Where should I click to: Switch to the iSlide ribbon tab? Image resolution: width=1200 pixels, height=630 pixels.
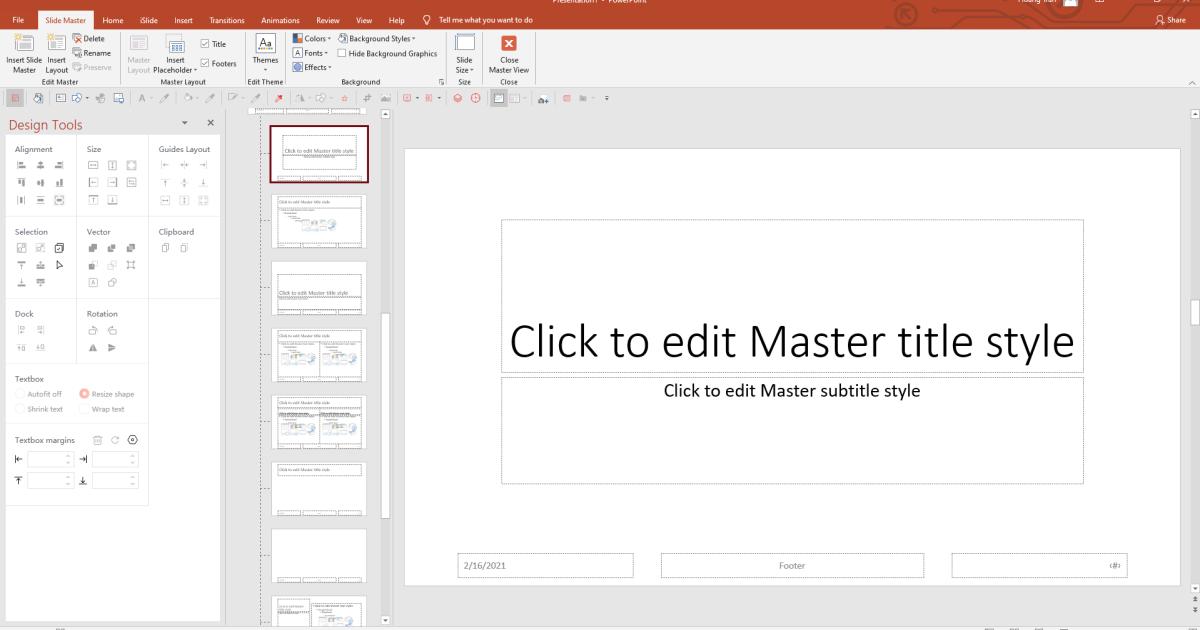point(148,19)
